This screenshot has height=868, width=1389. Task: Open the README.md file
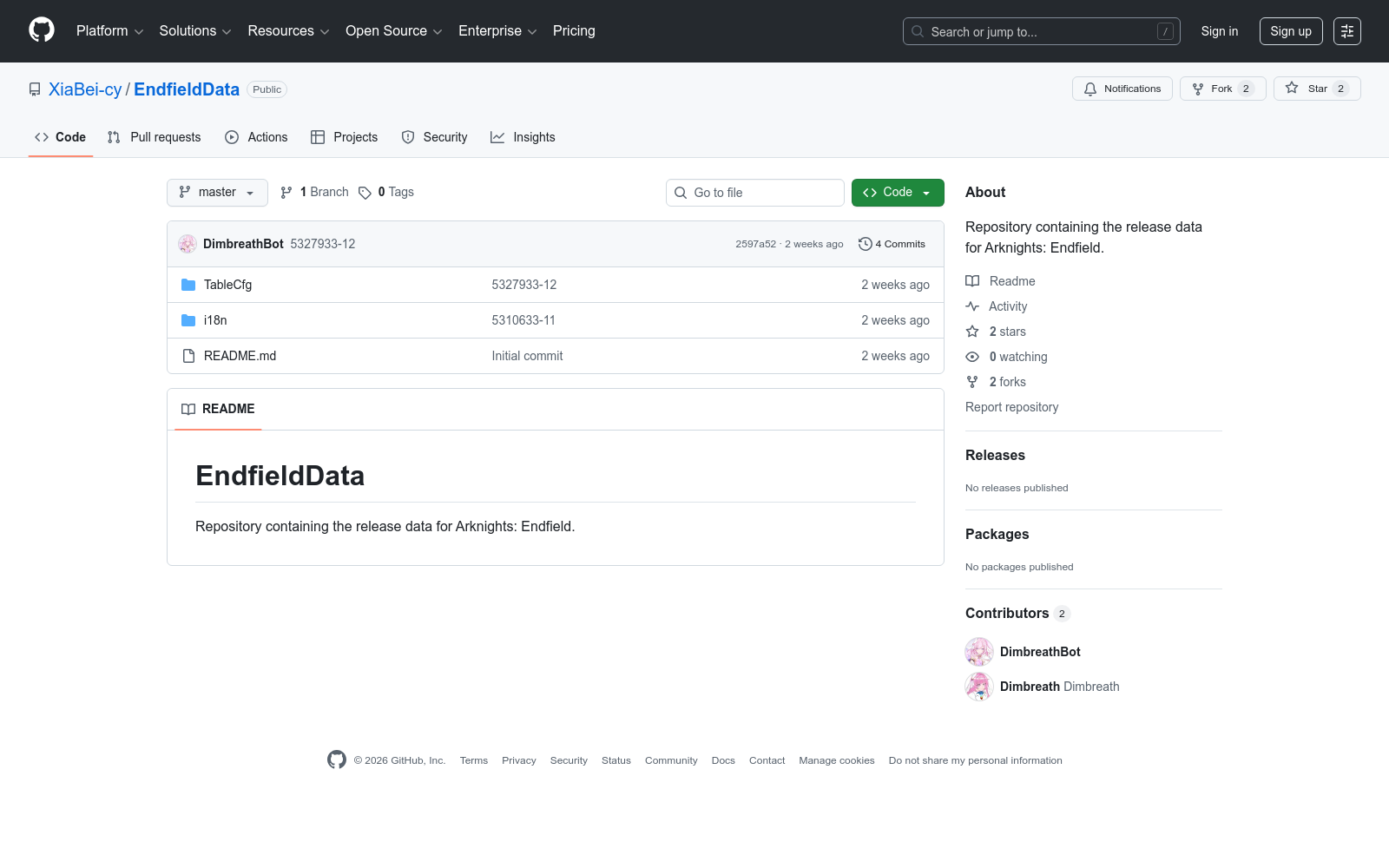point(240,356)
